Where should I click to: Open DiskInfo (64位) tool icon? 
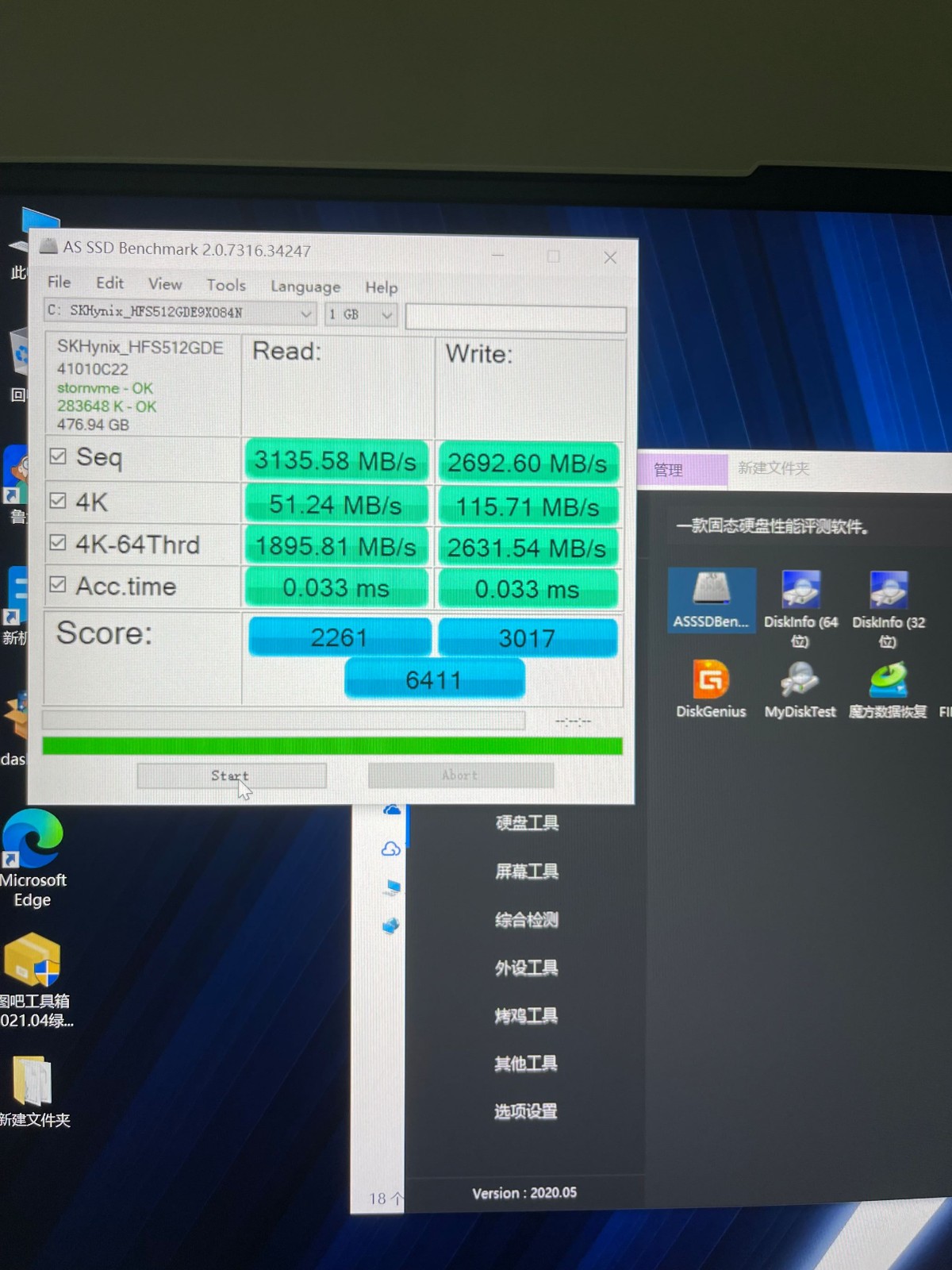(800, 609)
